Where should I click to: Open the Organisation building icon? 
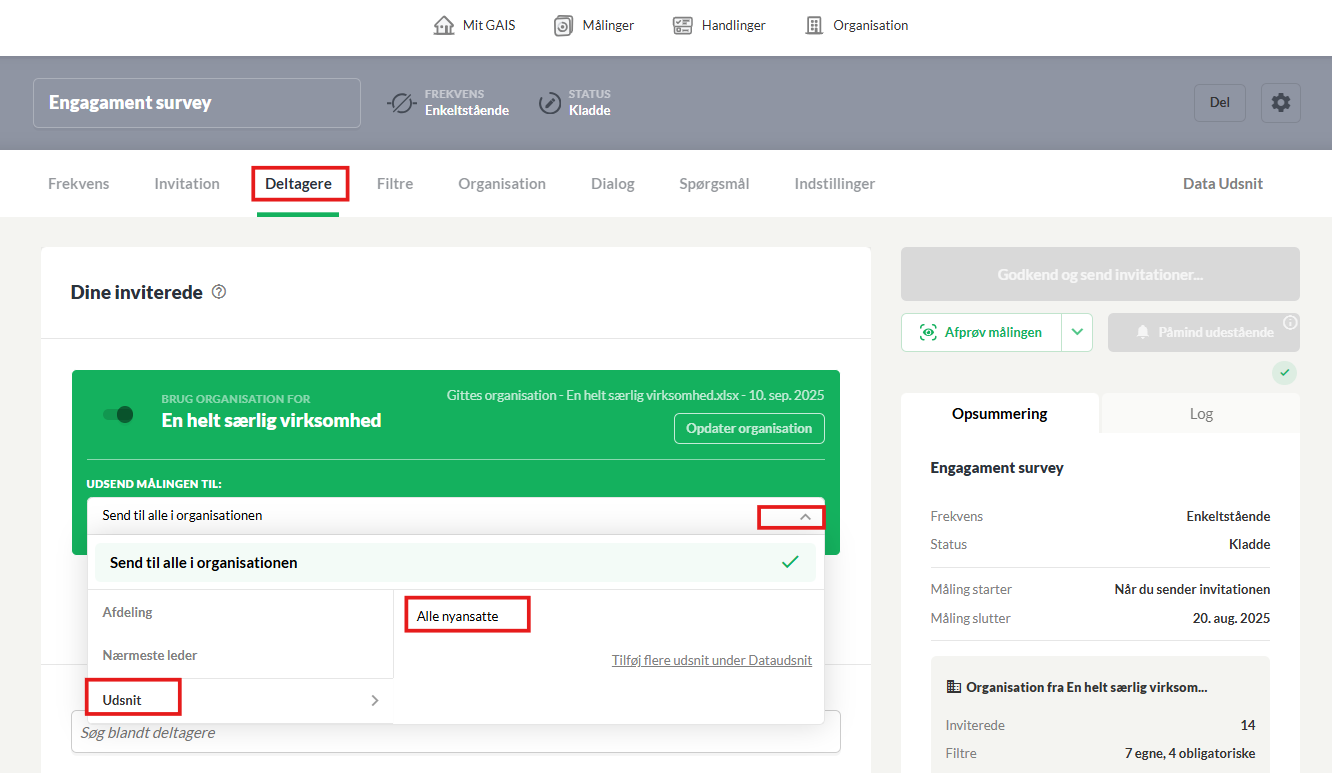[x=814, y=25]
